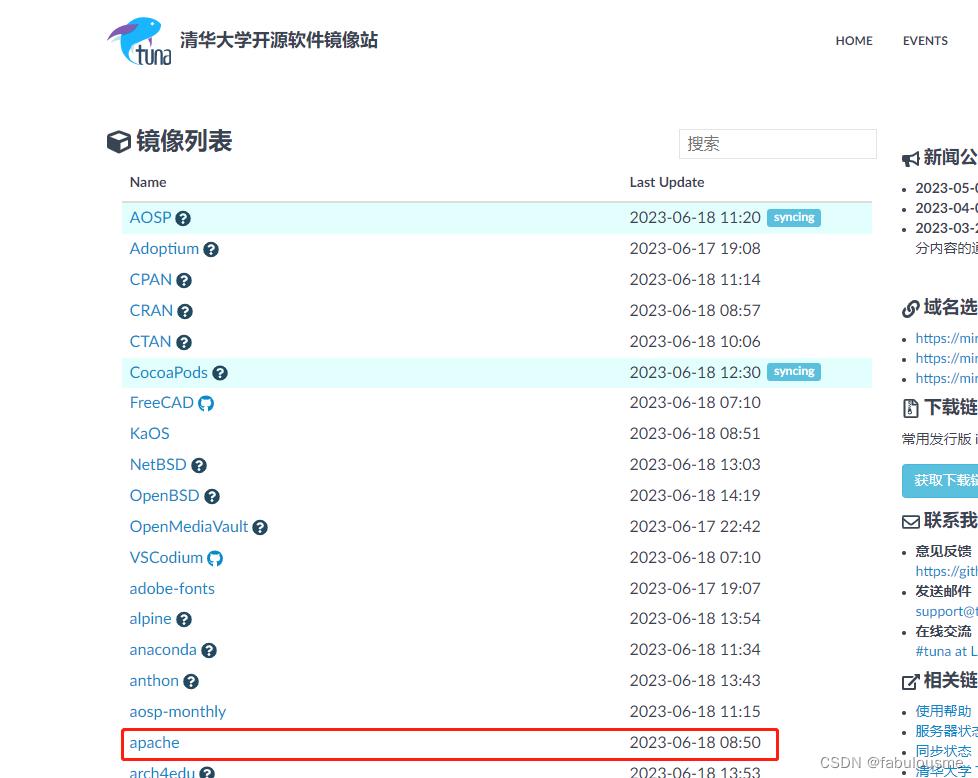This screenshot has height=778, width=978.
Task: Open EVENTS navigation item
Action: tap(925, 41)
